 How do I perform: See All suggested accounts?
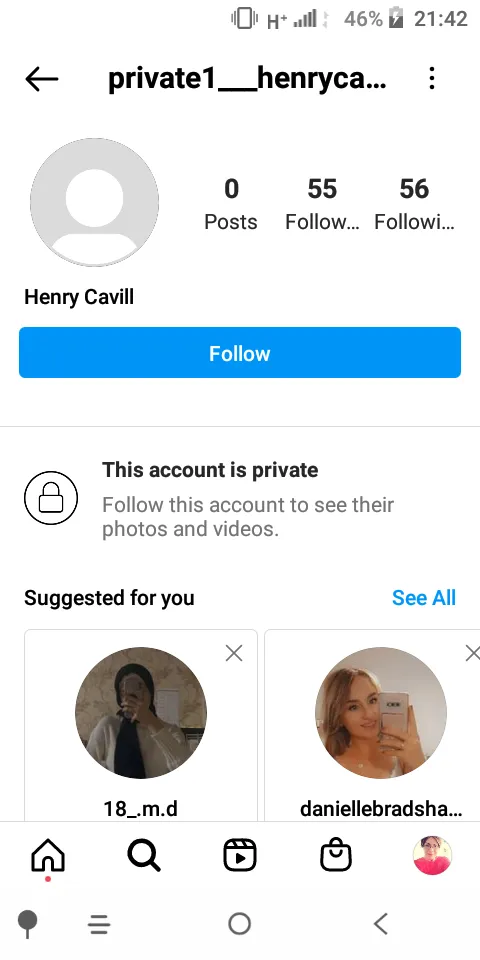tap(424, 598)
